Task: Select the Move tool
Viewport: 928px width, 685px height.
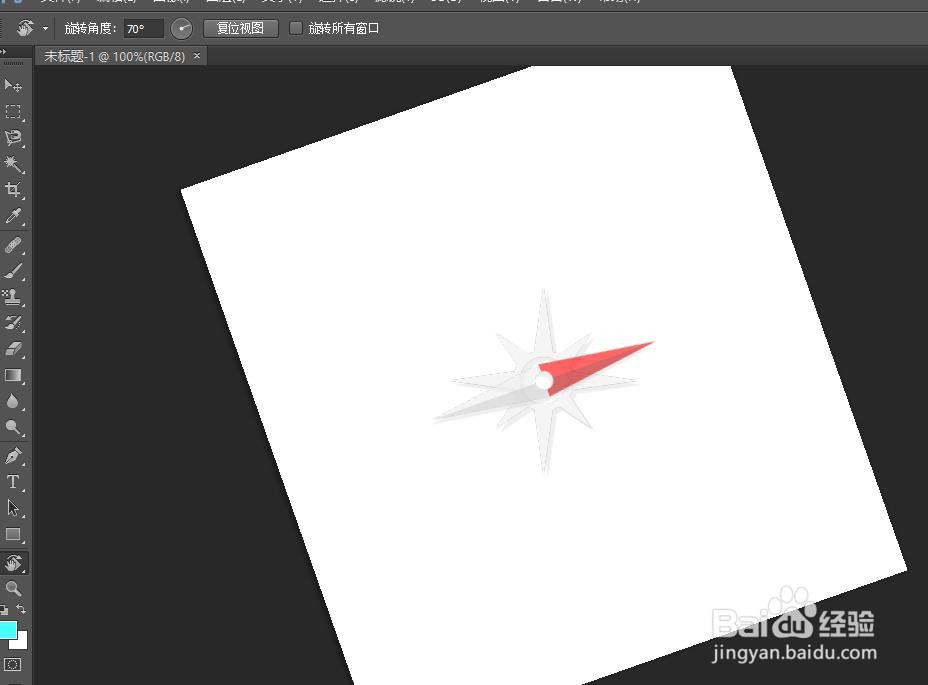Action: pyautogui.click(x=14, y=85)
